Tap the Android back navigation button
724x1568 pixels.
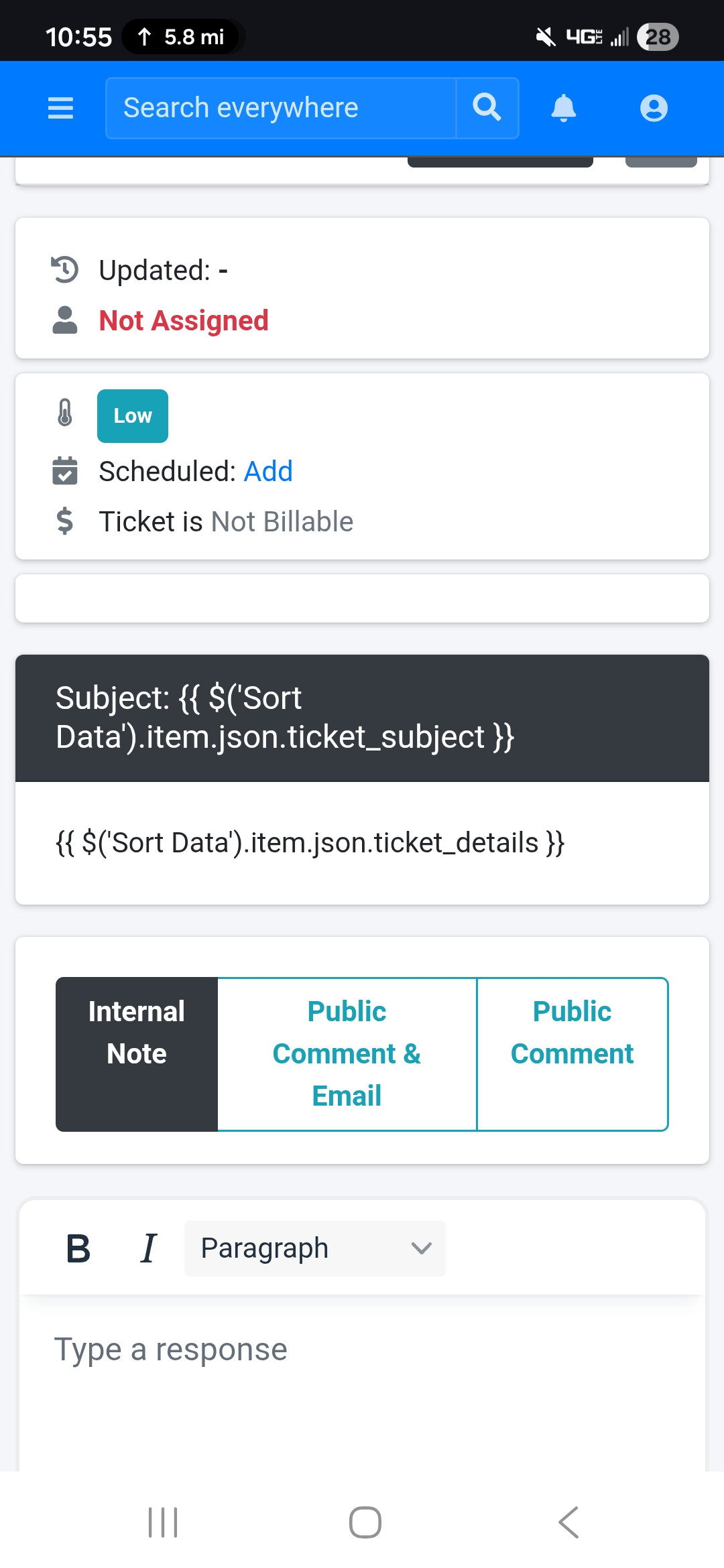[x=568, y=1522]
